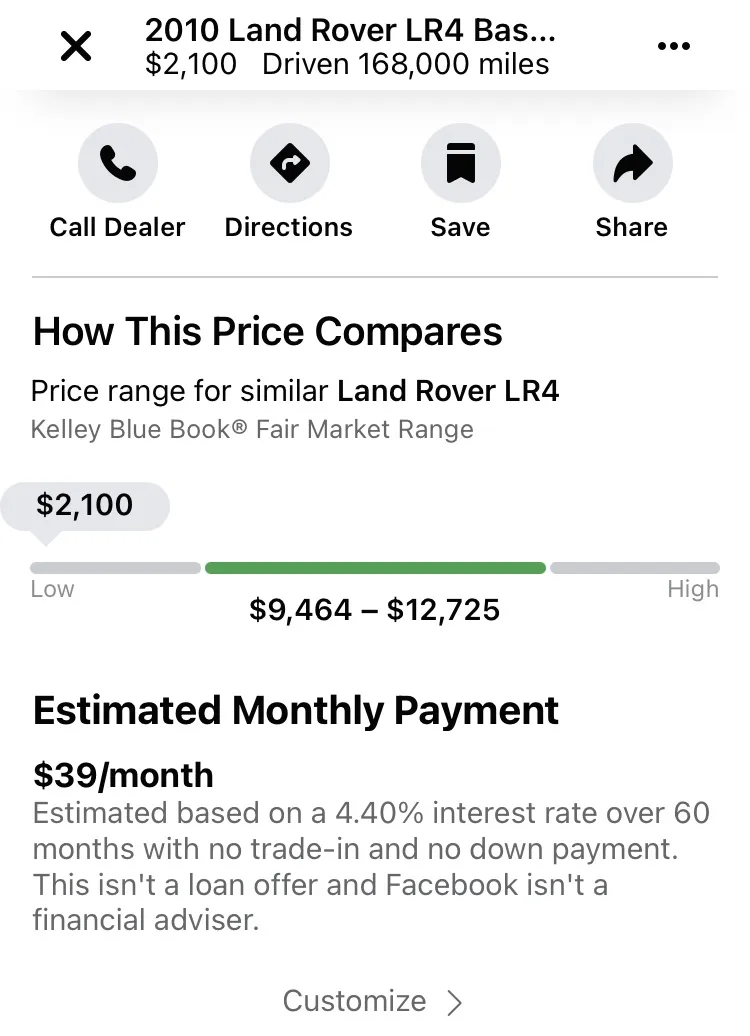This screenshot has height=1036, width=750.
Task: Select the Directions label
Action: [x=289, y=227]
